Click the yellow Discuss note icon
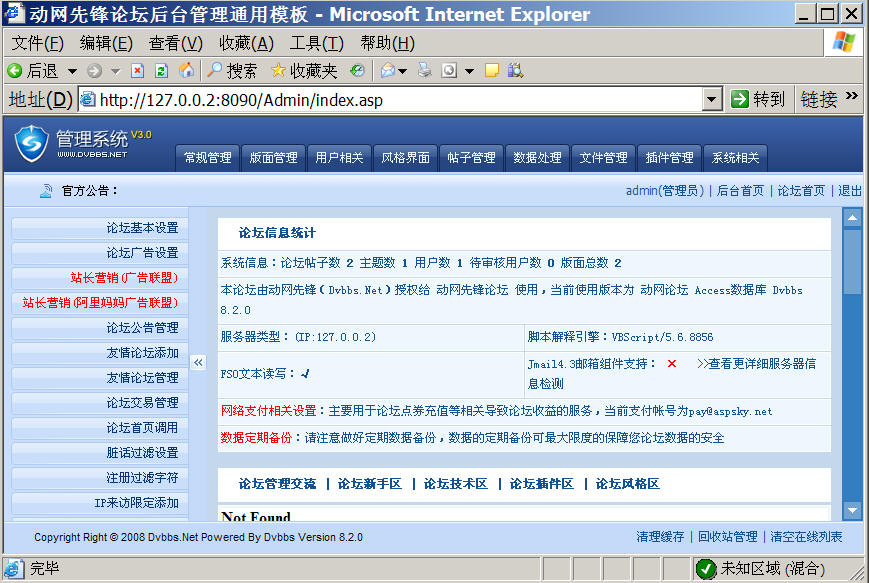The image size is (869, 583). 492,70
